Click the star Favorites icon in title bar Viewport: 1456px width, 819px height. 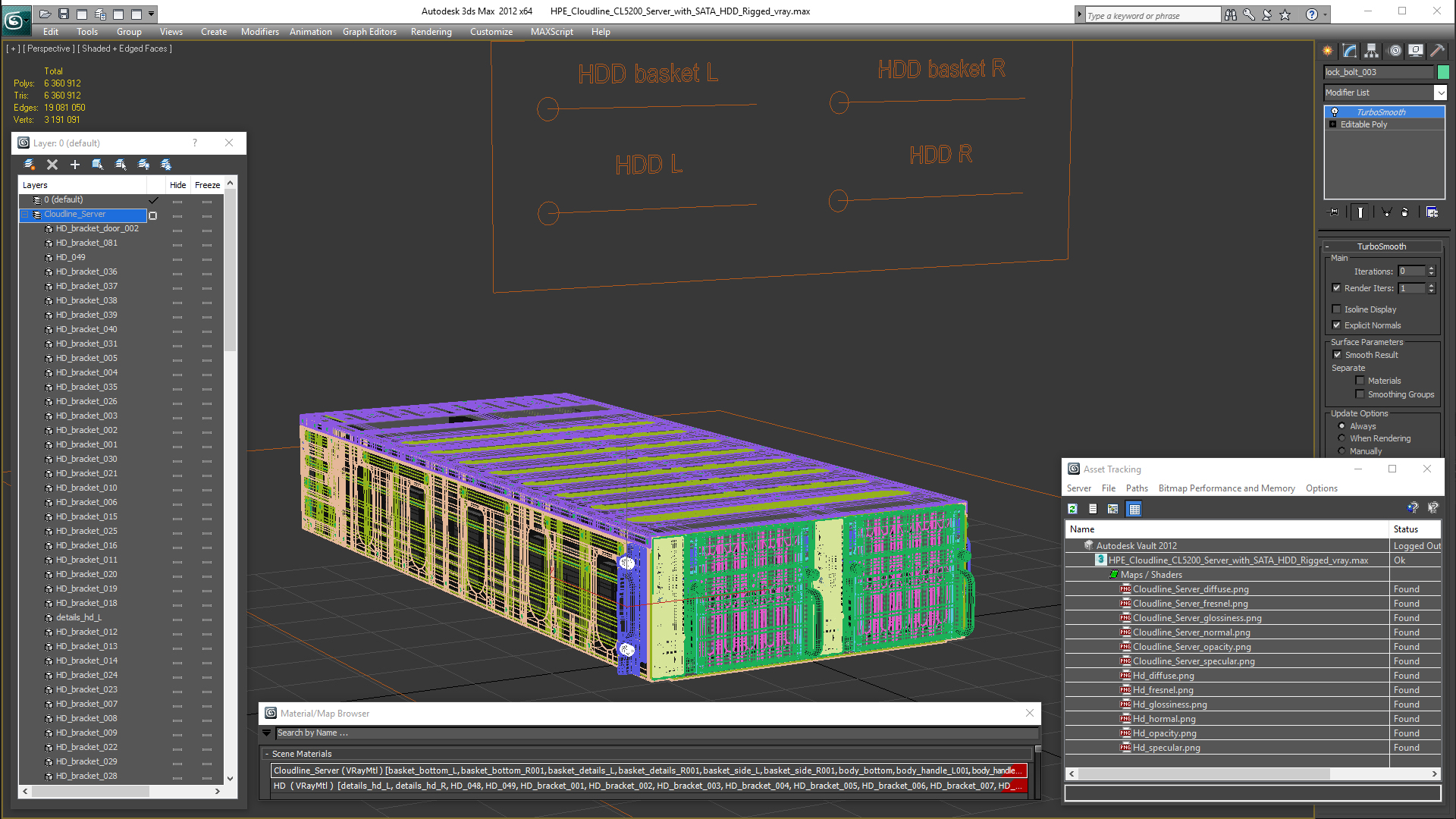point(1285,14)
